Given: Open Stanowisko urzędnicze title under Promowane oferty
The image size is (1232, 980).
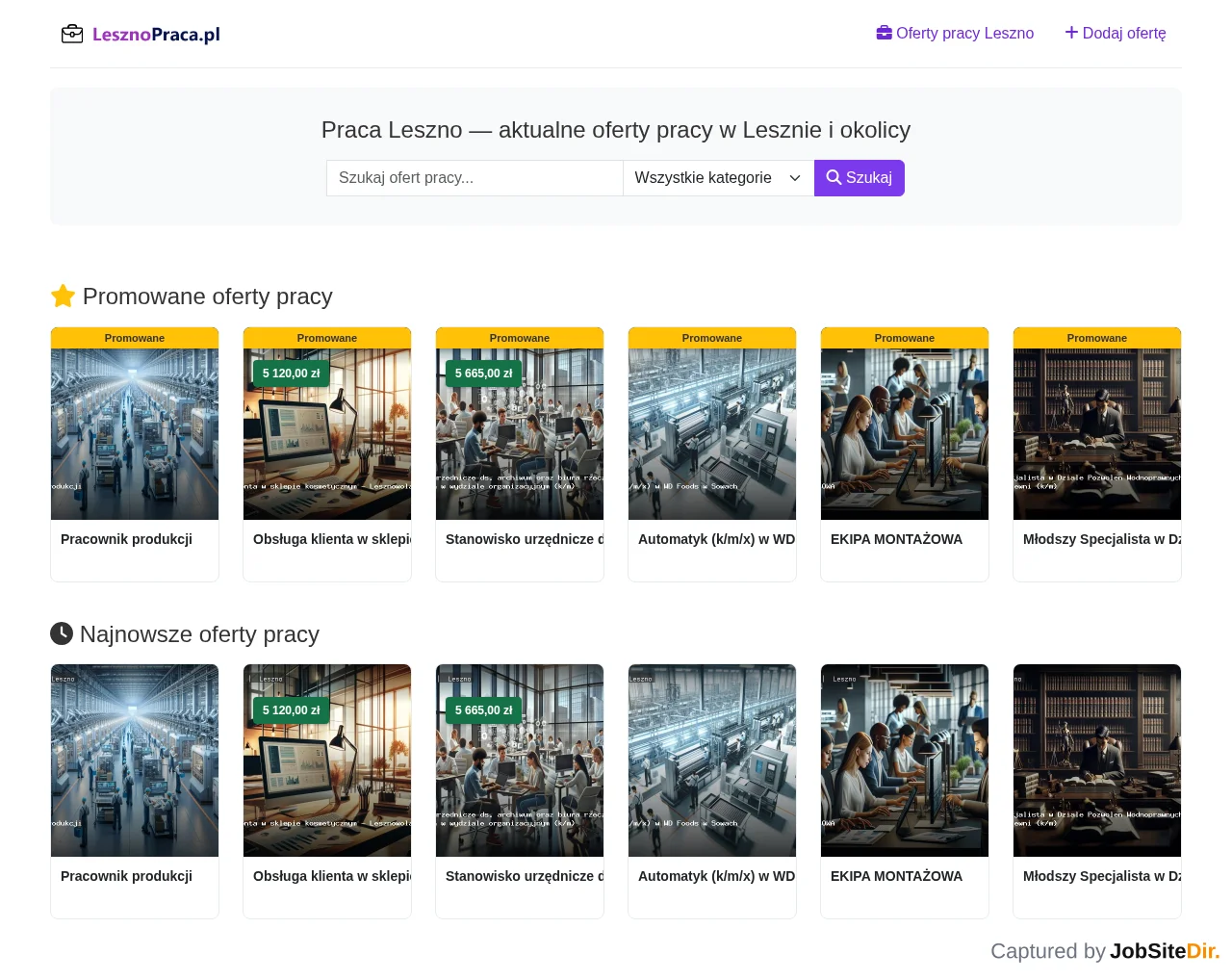Looking at the screenshot, I should (525, 539).
